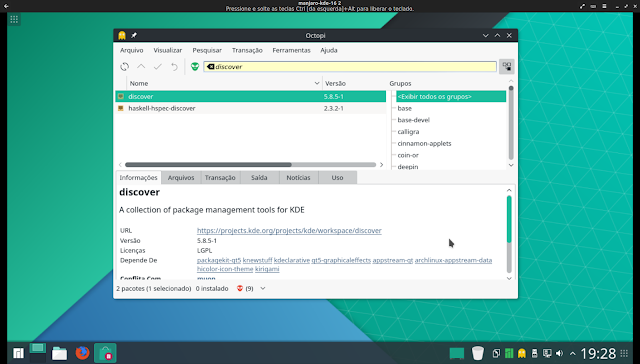Click the package list horizontal scrollbar
Screen dimensions: 640x364
tap(208, 165)
